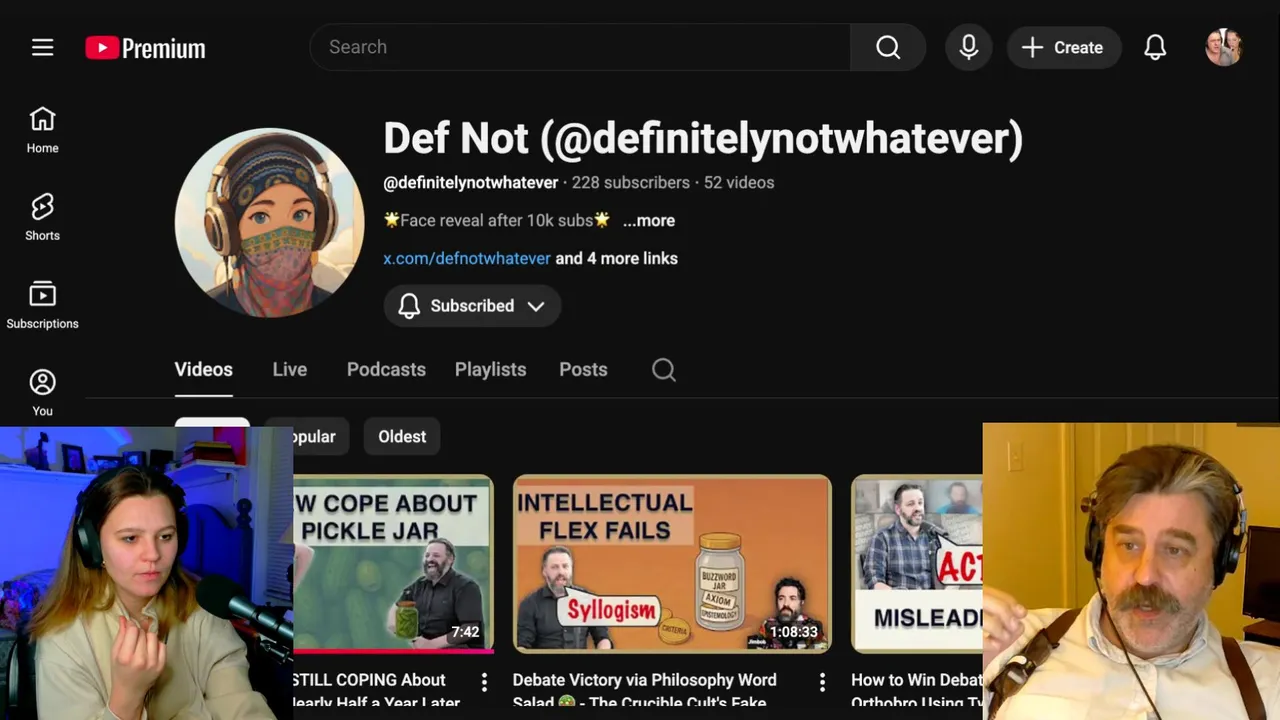The height and width of the screenshot is (720, 1280).
Task: Open the You sidebar section
Action: click(x=42, y=392)
